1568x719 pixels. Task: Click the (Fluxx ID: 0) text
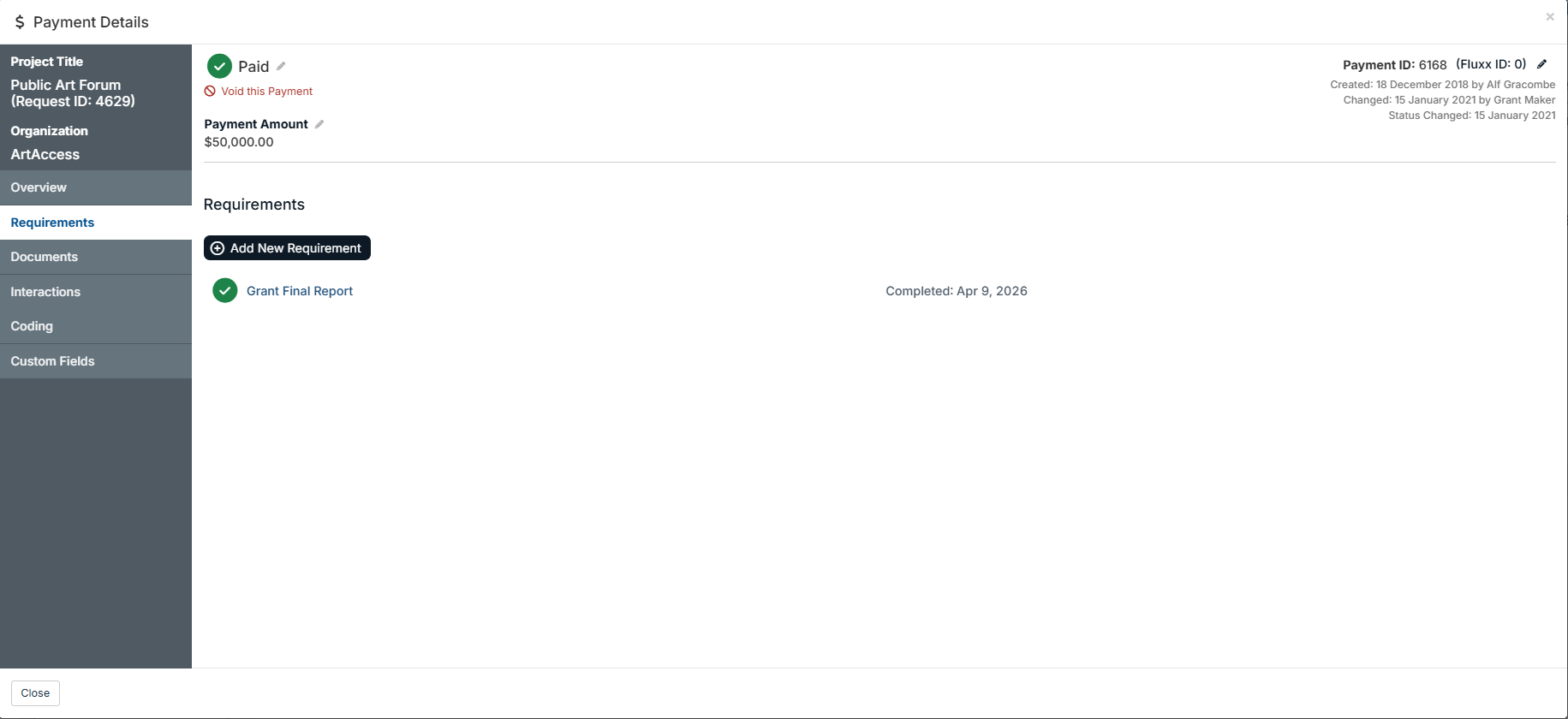[x=1491, y=64]
